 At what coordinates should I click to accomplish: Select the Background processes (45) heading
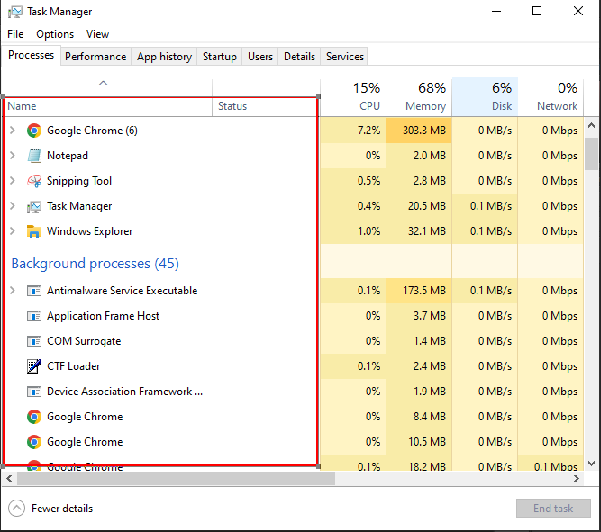[x=95, y=264]
